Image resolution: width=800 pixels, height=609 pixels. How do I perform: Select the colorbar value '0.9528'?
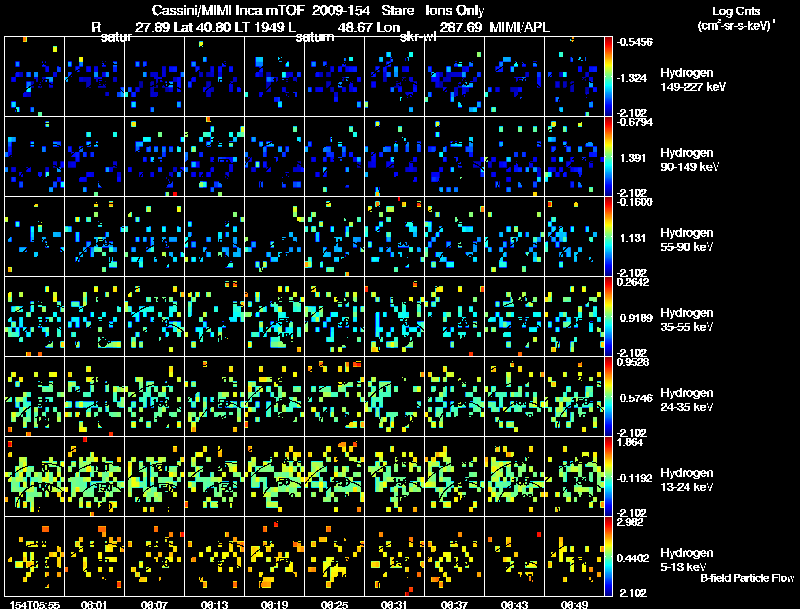(x=633, y=362)
